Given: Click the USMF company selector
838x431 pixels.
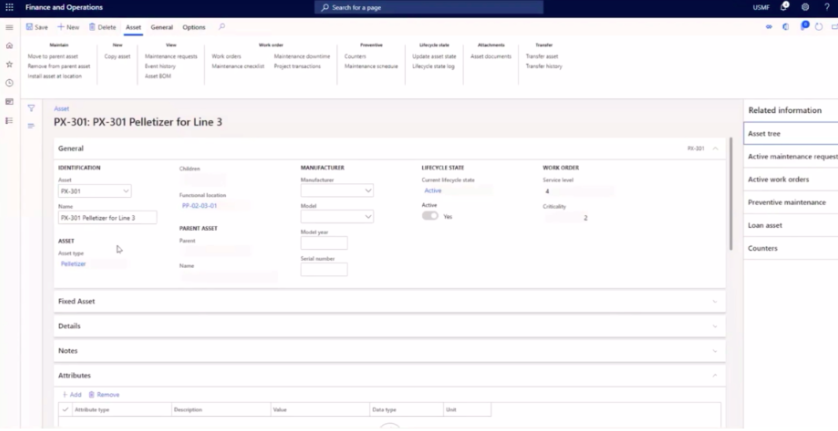Looking at the screenshot, I should tap(761, 7).
